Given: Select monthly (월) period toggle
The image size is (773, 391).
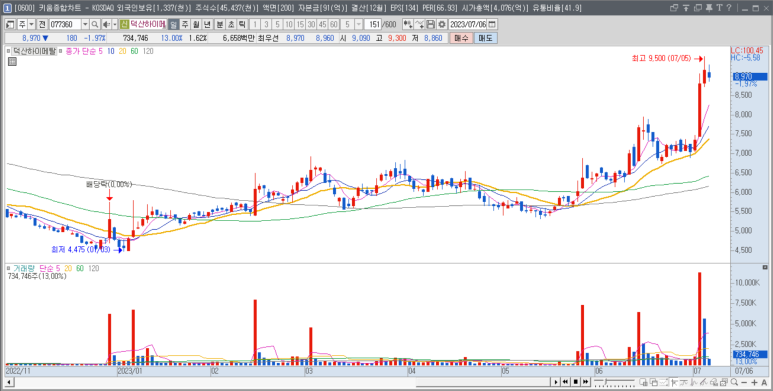Looking at the screenshot, I should click(196, 24).
